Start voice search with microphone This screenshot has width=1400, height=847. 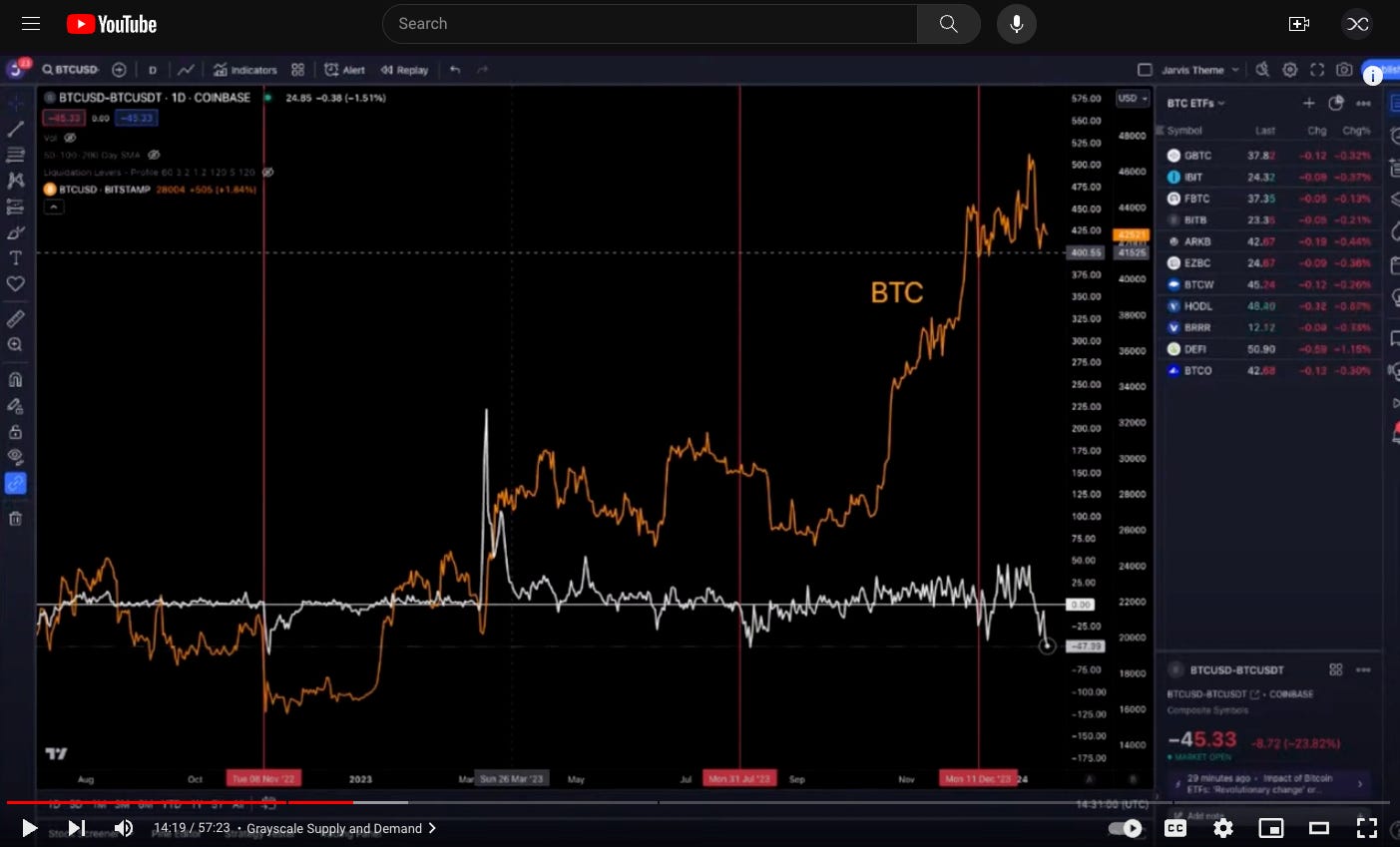tap(1016, 24)
